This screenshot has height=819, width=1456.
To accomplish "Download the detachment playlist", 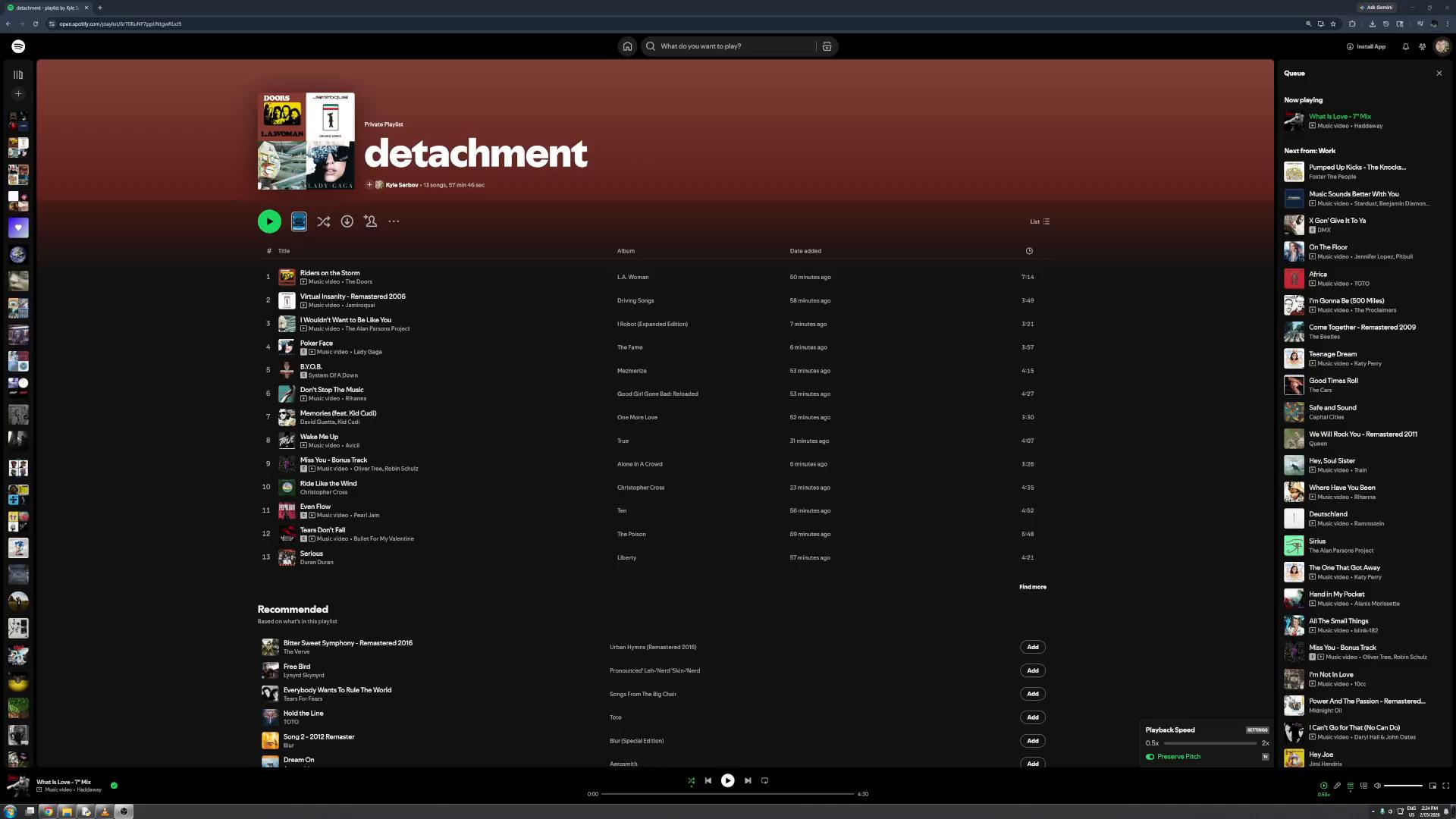I will [347, 221].
